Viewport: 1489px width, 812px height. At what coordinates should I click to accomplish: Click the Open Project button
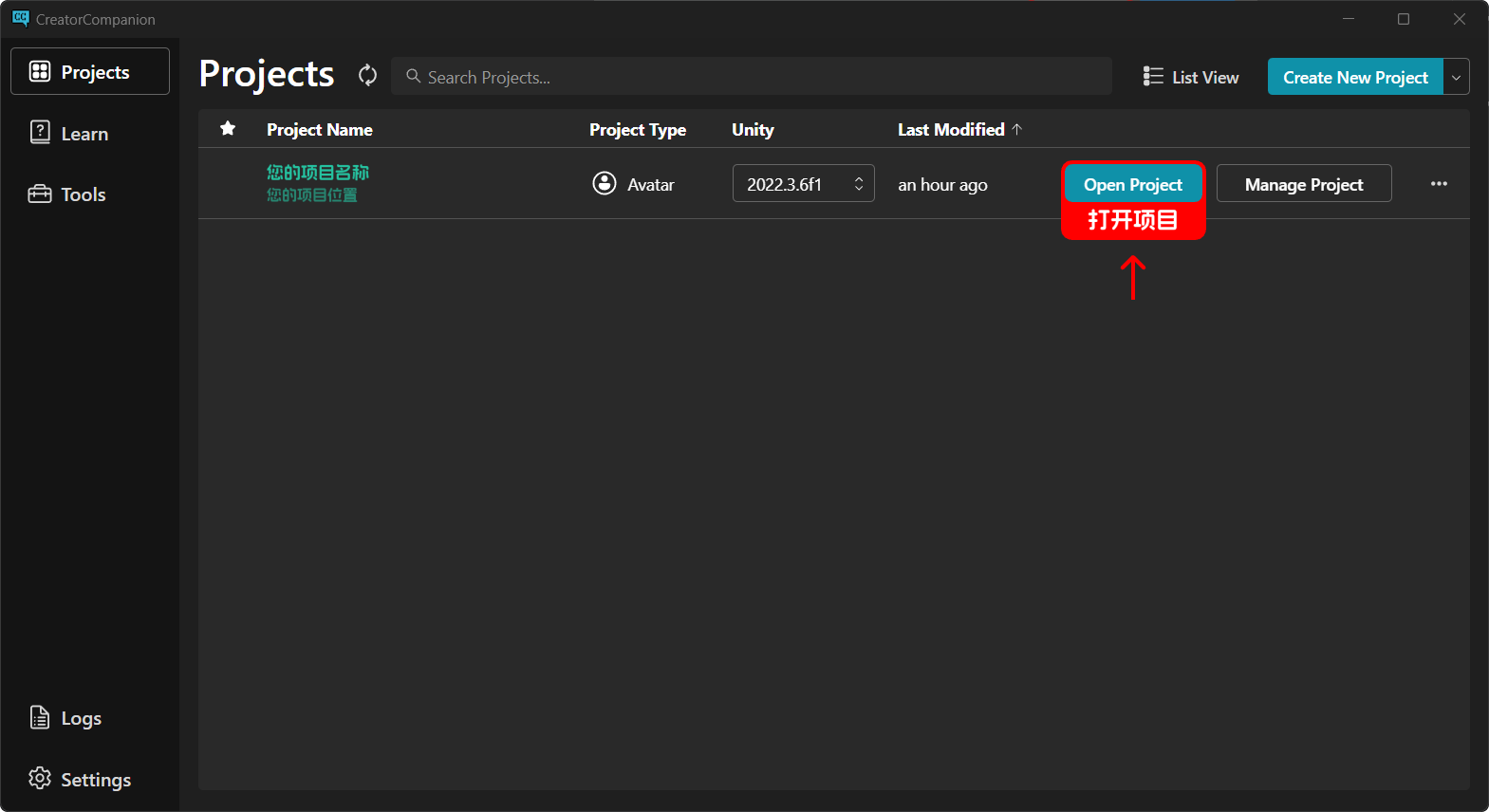tap(1132, 184)
